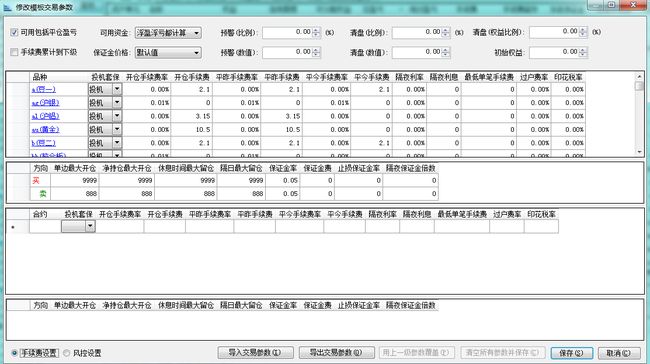Open the 可用资金 dropdown
Screen dimensions: 650x364
point(168,33)
